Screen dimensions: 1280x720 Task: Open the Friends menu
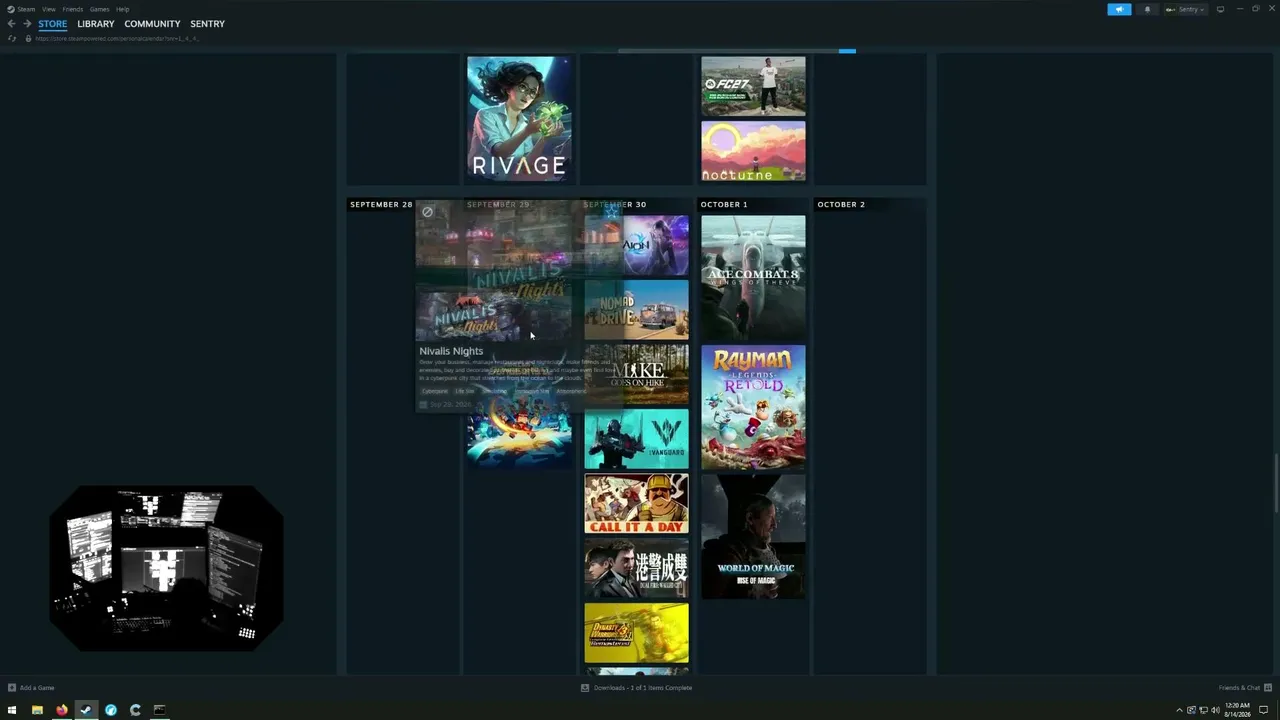coord(73,9)
